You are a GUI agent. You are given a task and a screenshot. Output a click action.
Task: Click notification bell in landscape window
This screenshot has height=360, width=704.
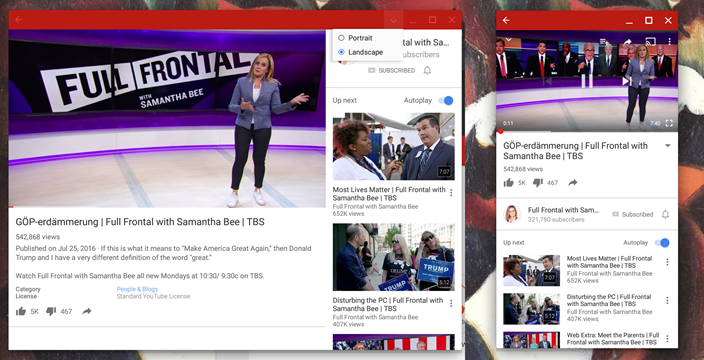click(x=427, y=70)
